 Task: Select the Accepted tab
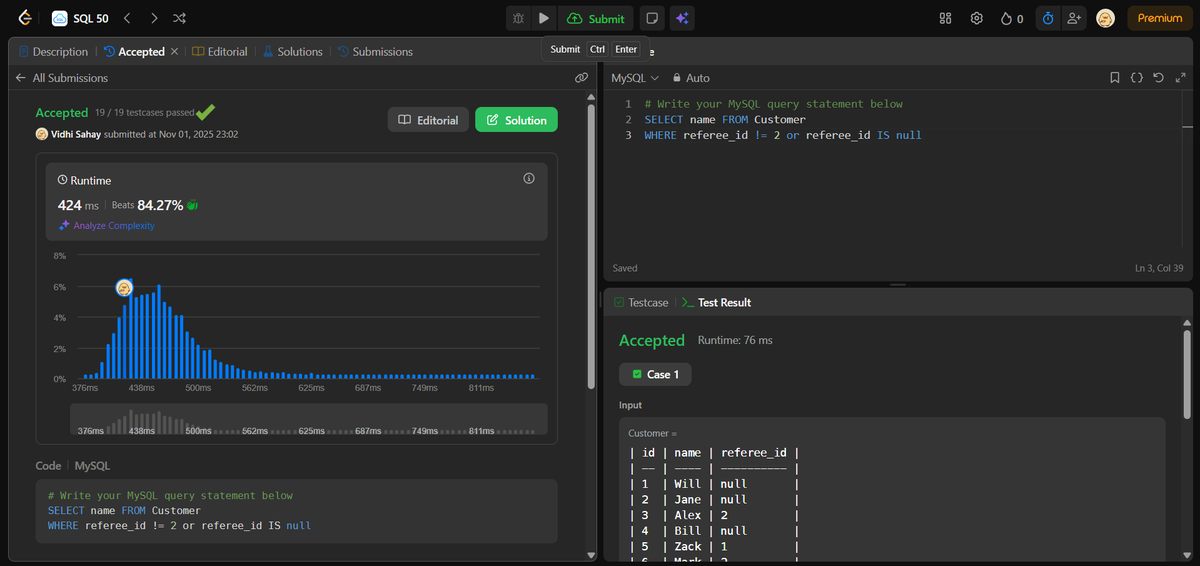(x=134, y=51)
